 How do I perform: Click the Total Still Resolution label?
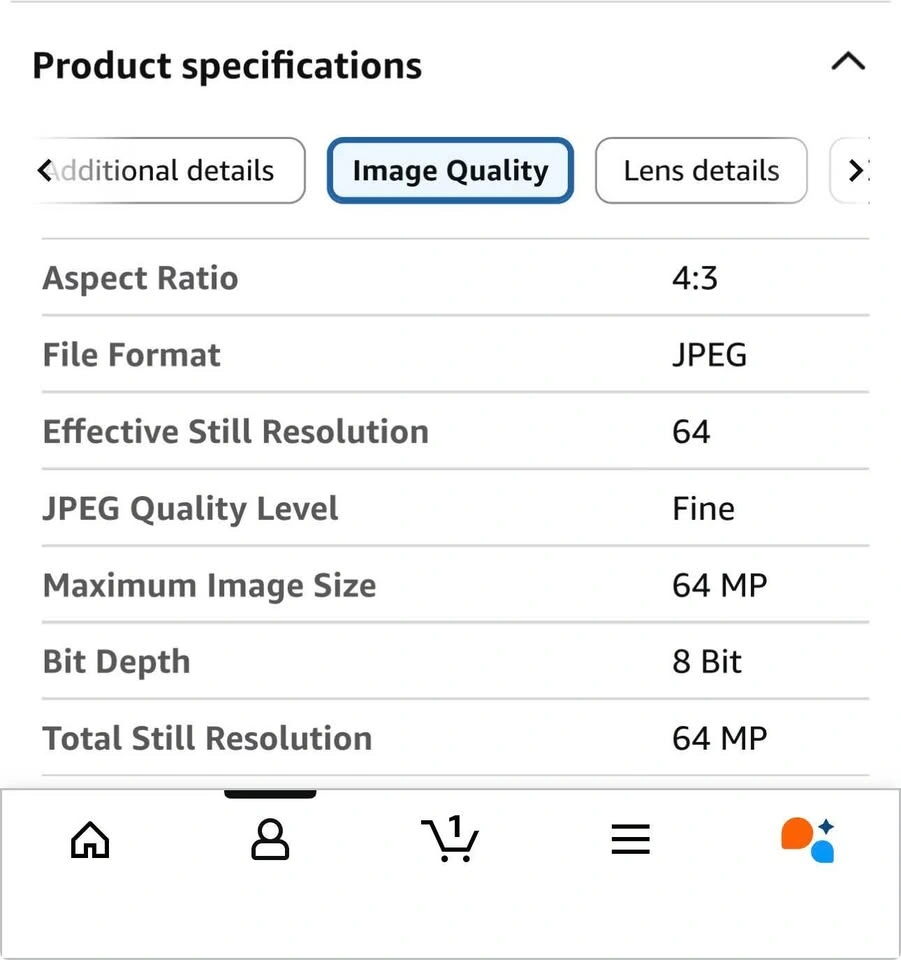click(207, 739)
